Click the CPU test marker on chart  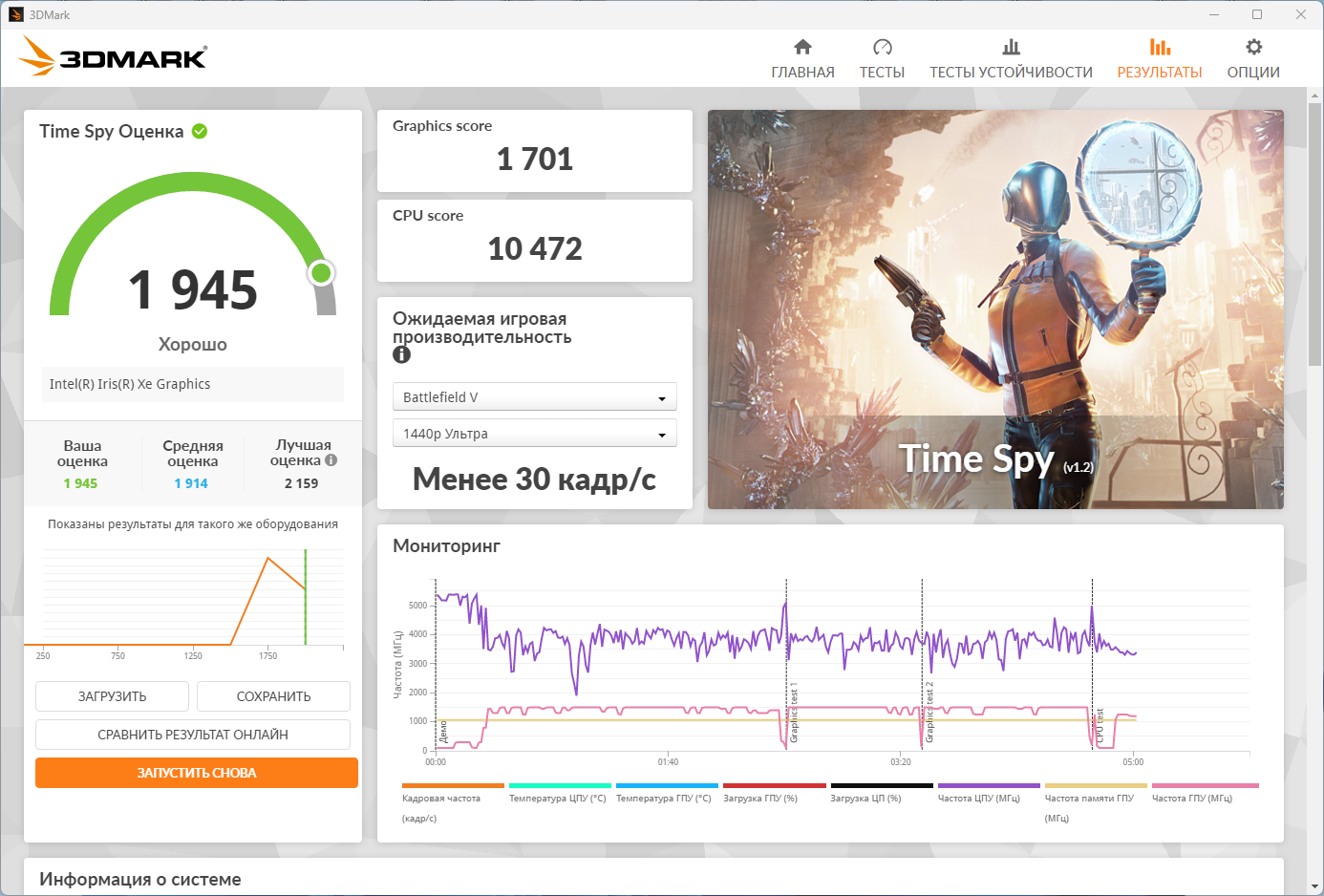pos(1100,726)
